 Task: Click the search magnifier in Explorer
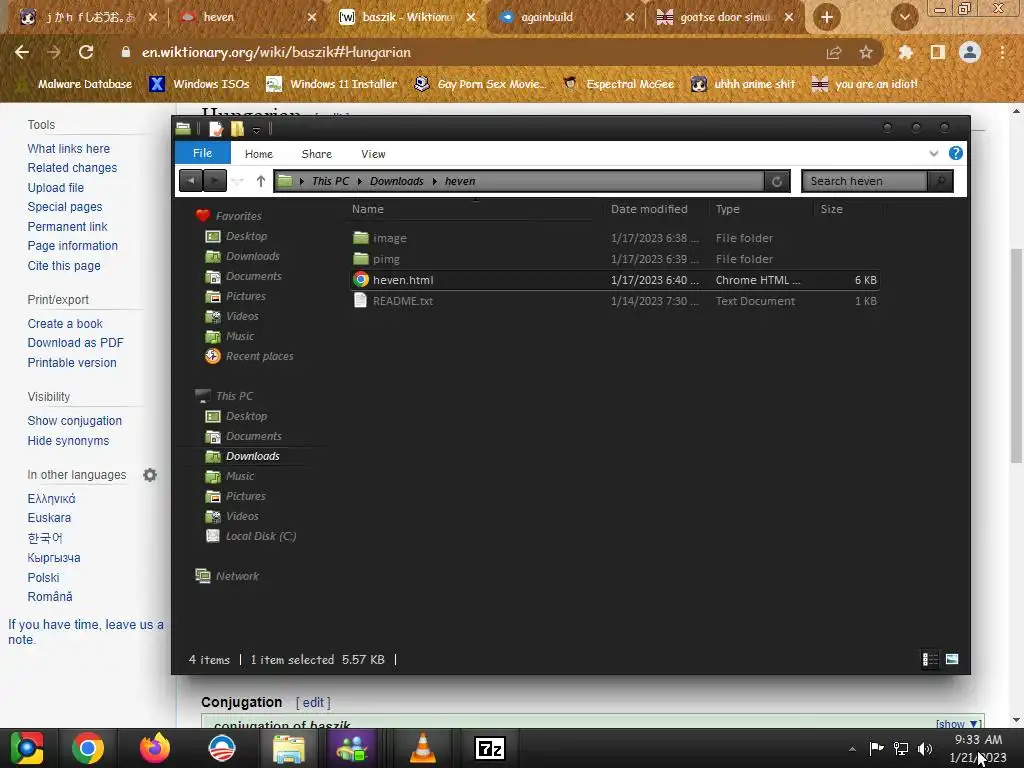click(x=940, y=181)
